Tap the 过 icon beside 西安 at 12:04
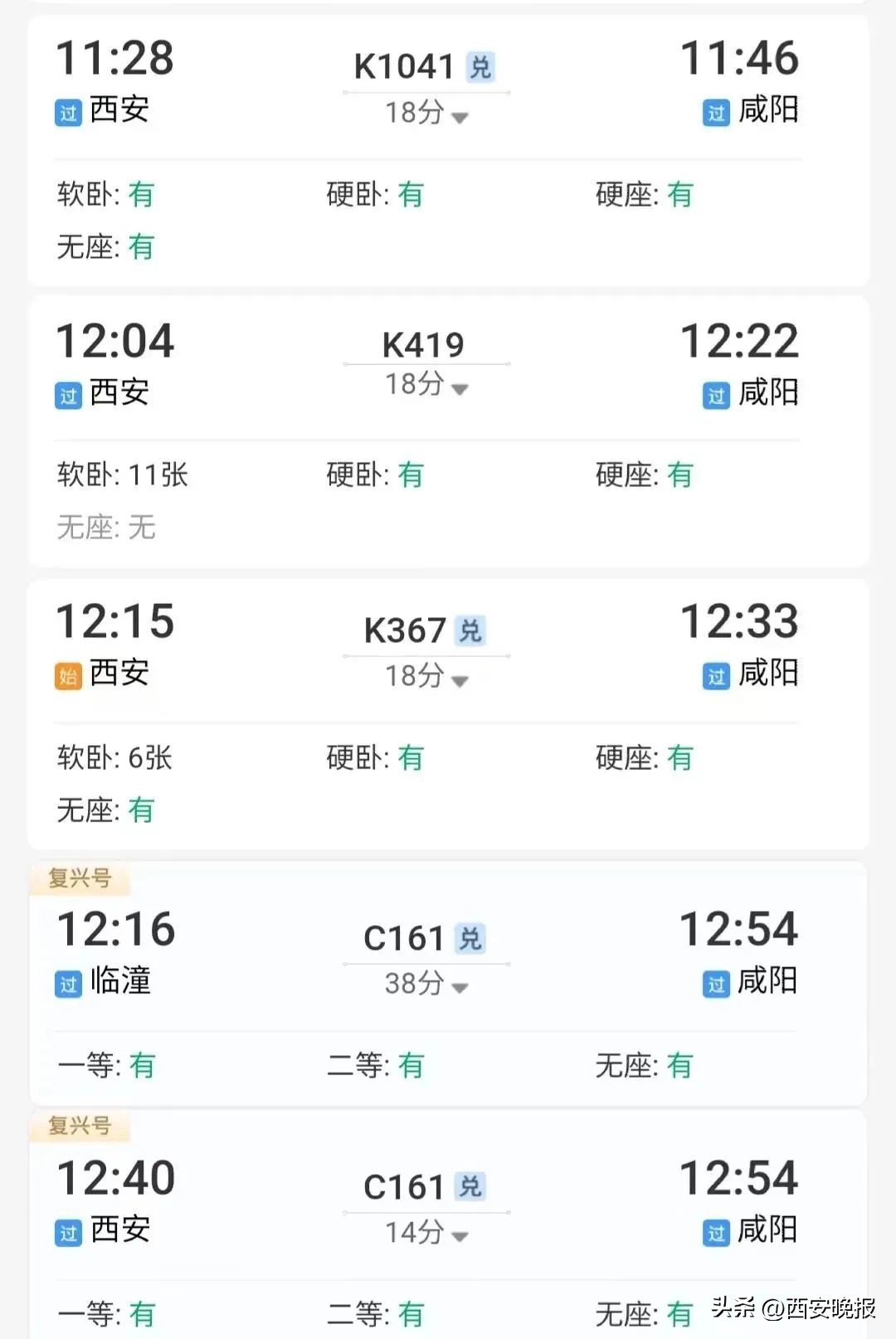The image size is (896, 1339). click(68, 396)
